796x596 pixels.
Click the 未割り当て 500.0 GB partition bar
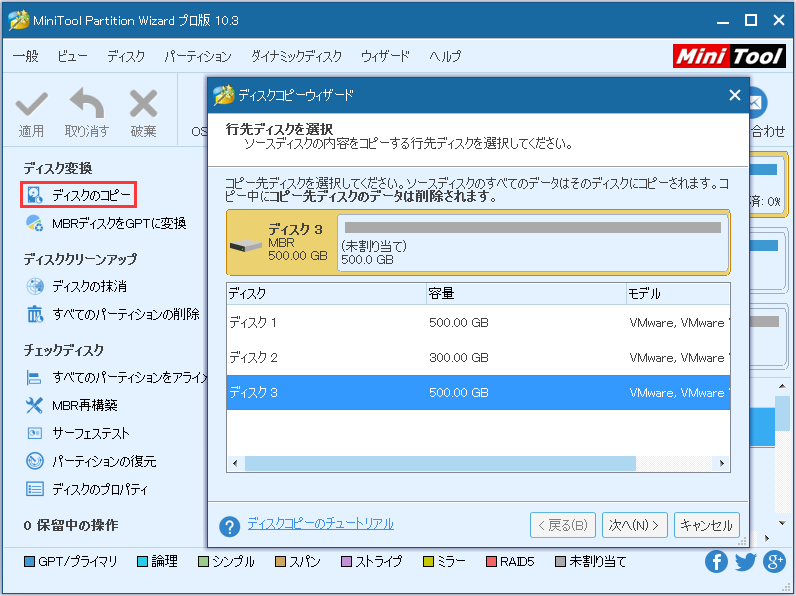[x=533, y=243]
